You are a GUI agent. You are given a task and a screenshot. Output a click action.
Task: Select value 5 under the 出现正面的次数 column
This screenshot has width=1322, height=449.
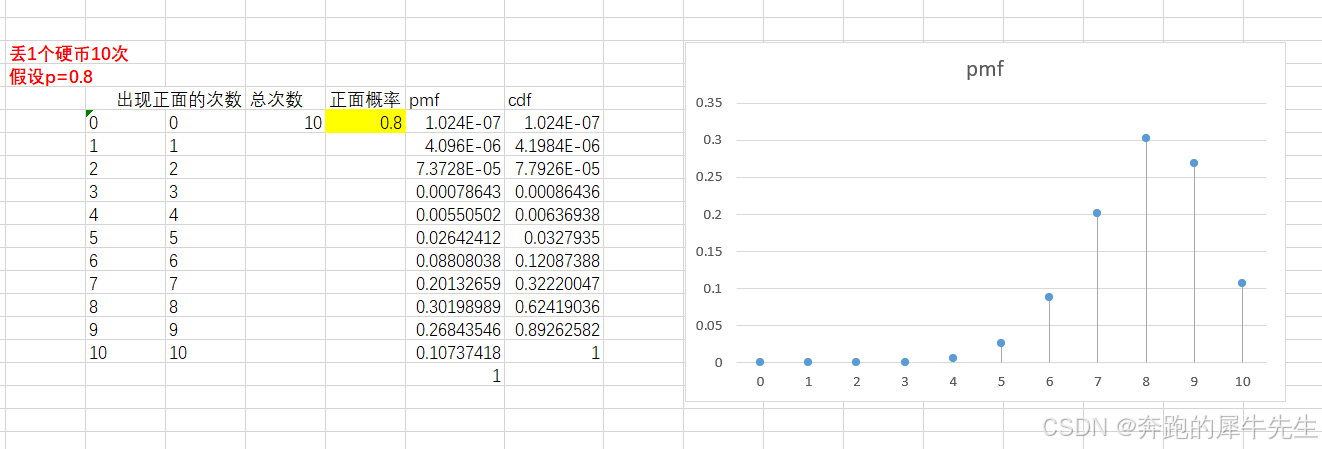point(205,238)
